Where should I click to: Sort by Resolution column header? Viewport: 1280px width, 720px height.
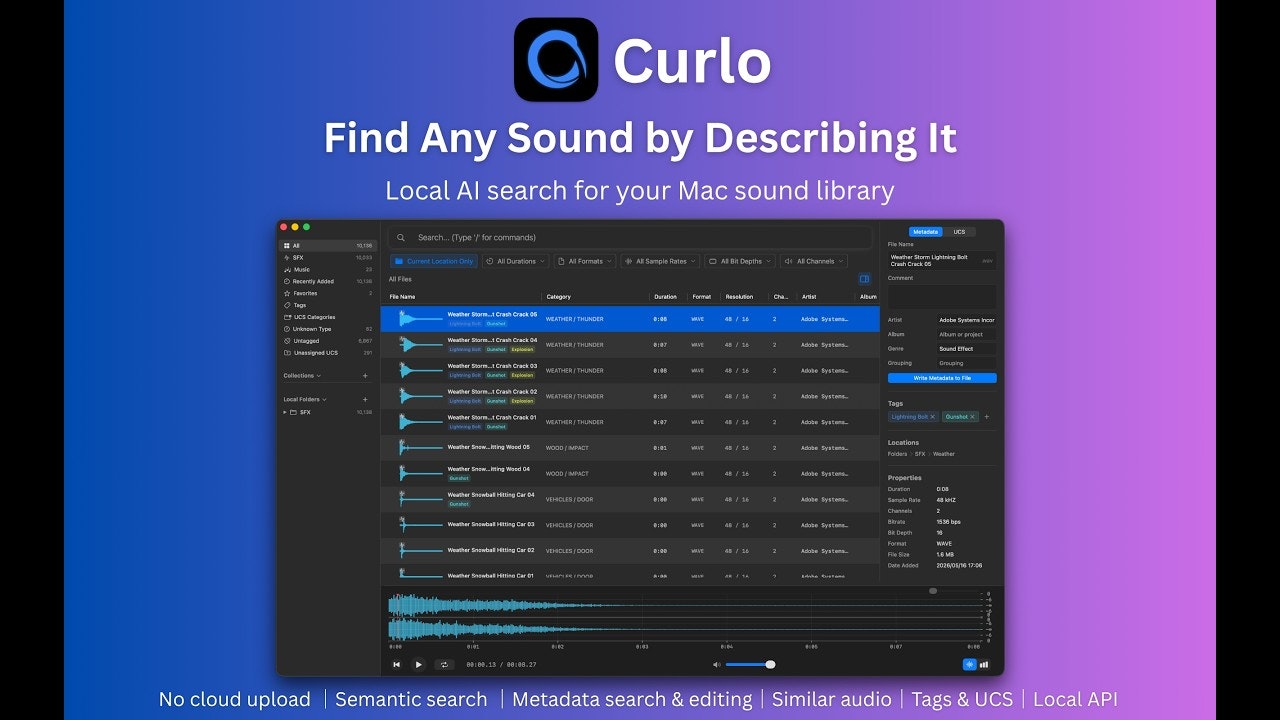pyautogui.click(x=739, y=297)
